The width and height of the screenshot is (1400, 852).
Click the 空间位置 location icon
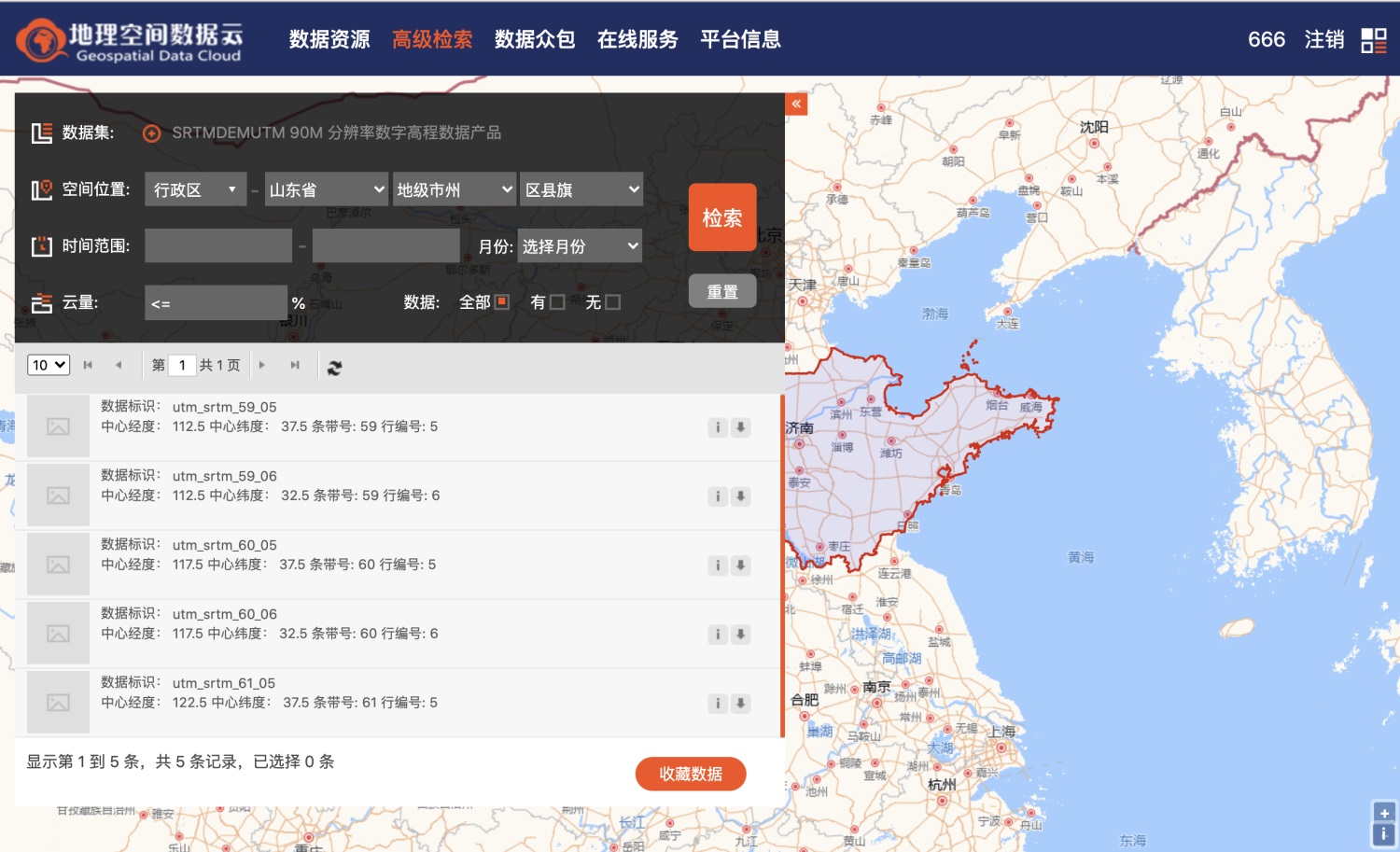point(42,190)
